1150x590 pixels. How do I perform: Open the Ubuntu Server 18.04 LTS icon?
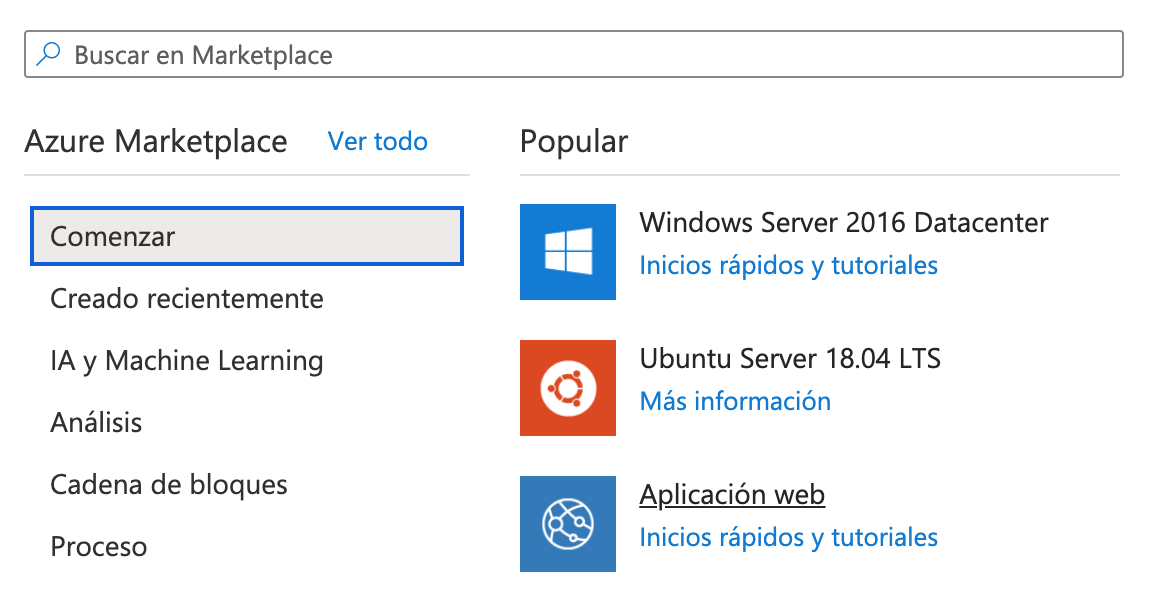[568, 387]
